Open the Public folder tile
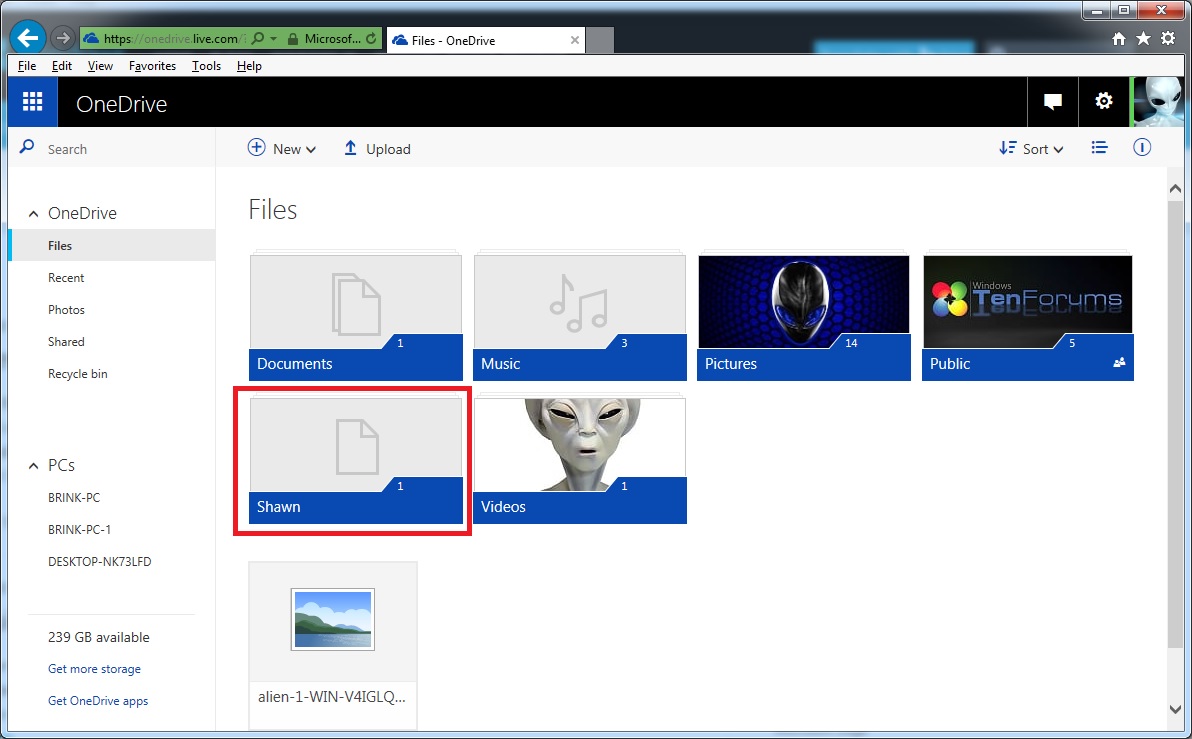This screenshot has height=739, width=1192. pos(1028,316)
